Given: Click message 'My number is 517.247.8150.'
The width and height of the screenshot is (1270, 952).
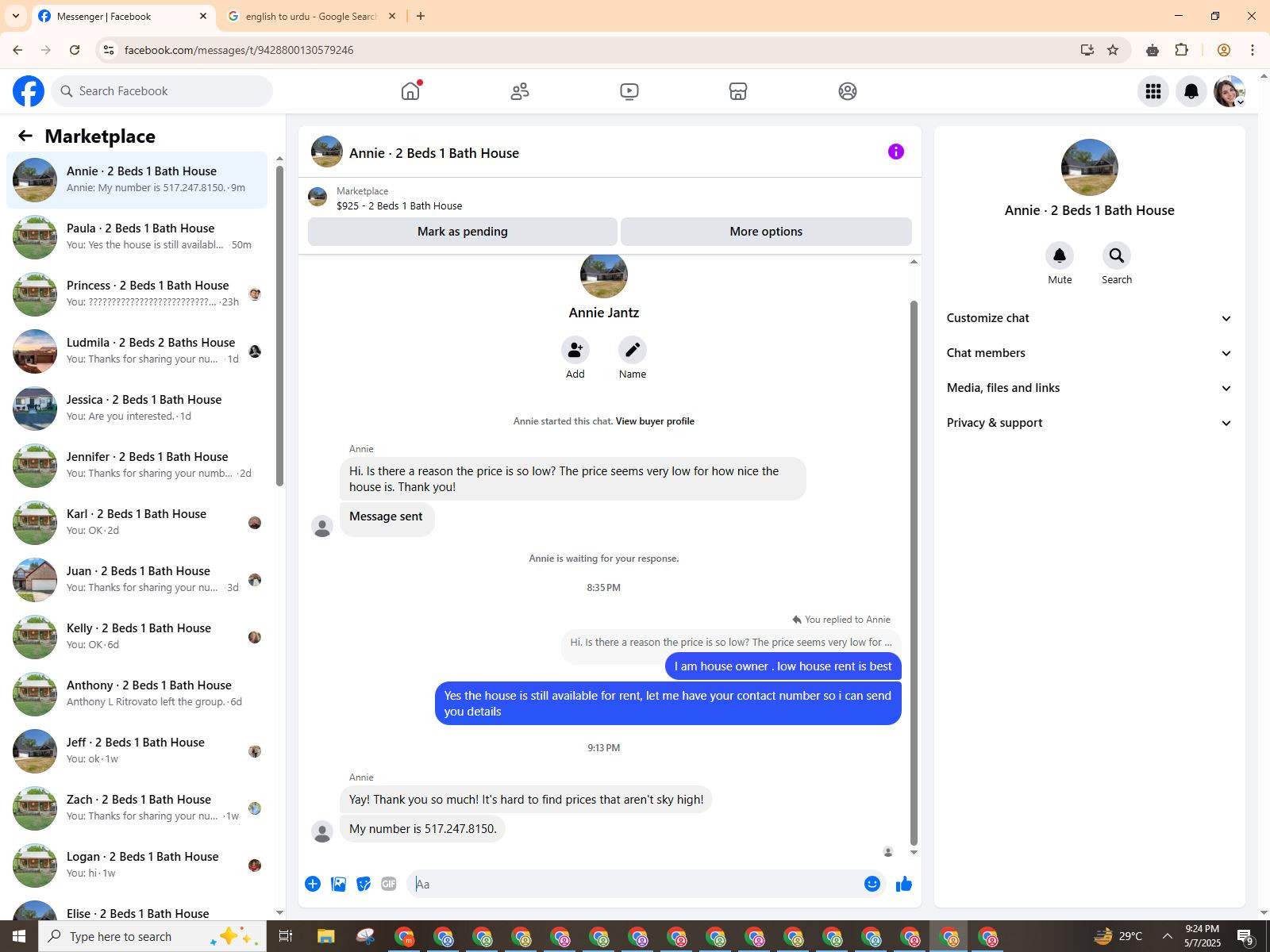Looking at the screenshot, I should [422, 829].
